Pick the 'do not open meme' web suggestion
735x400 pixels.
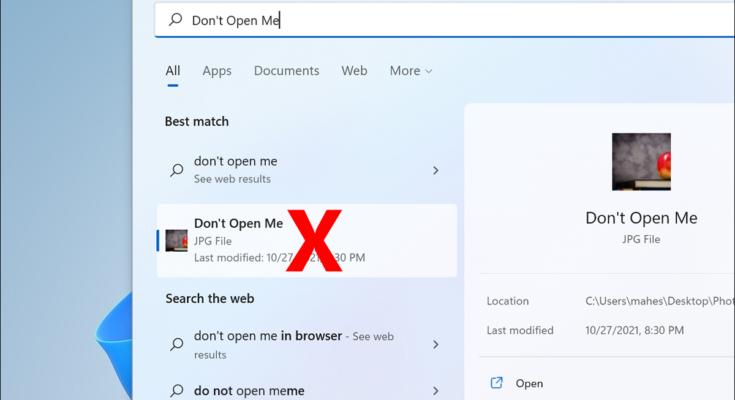click(250, 390)
